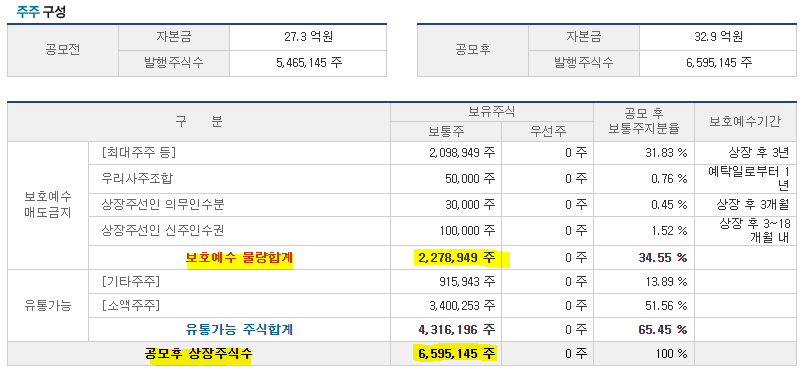This screenshot has width=807, height=370.
Task: Click the 구 분 column header
Action: (x=199, y=122)
